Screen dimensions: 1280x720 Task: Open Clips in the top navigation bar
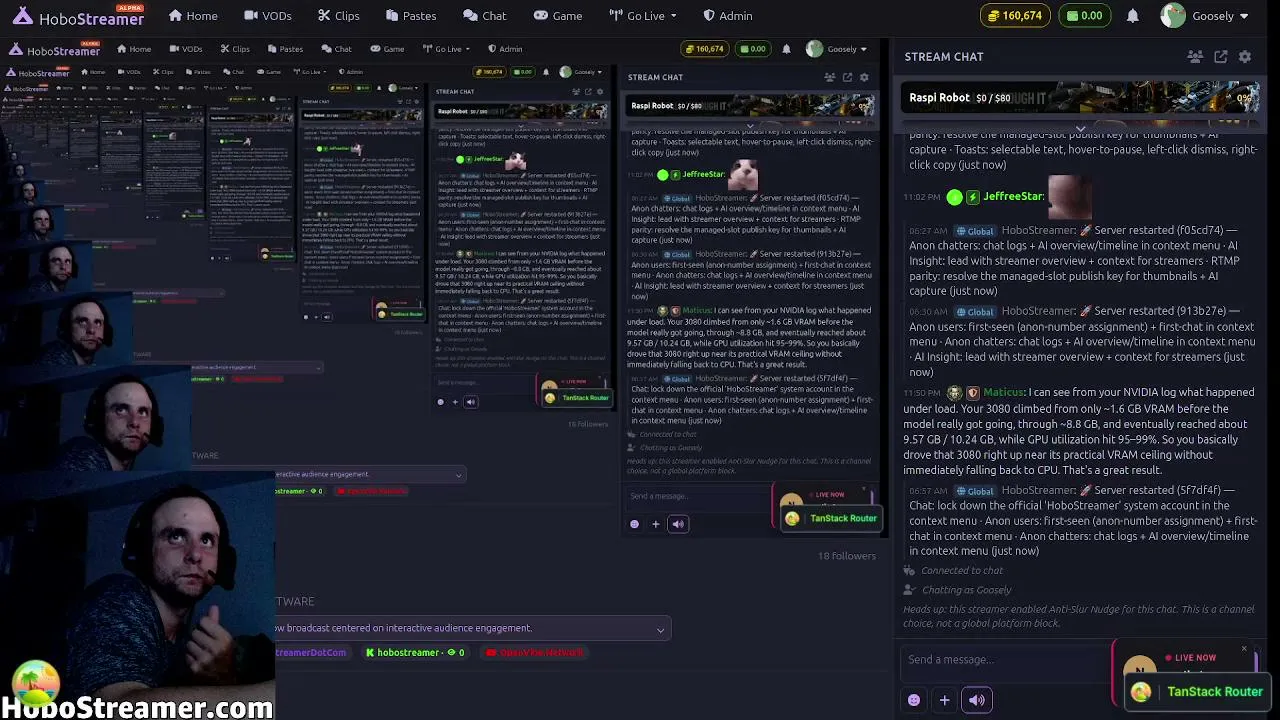[339, 16]
